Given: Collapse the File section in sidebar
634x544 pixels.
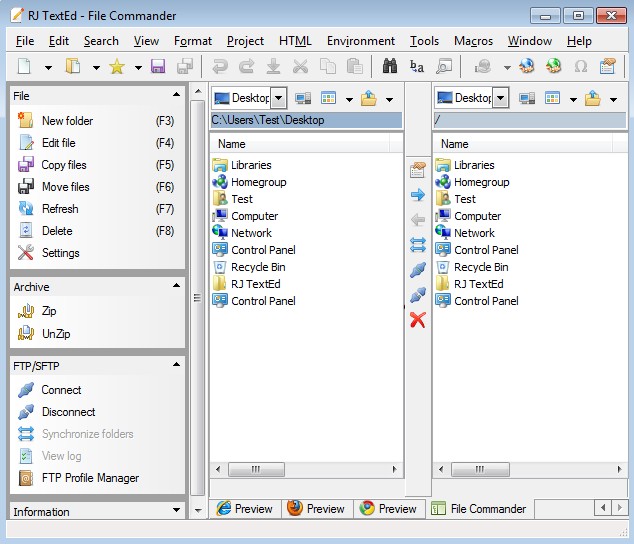Looking at the screenshot, I should point(176,96).
